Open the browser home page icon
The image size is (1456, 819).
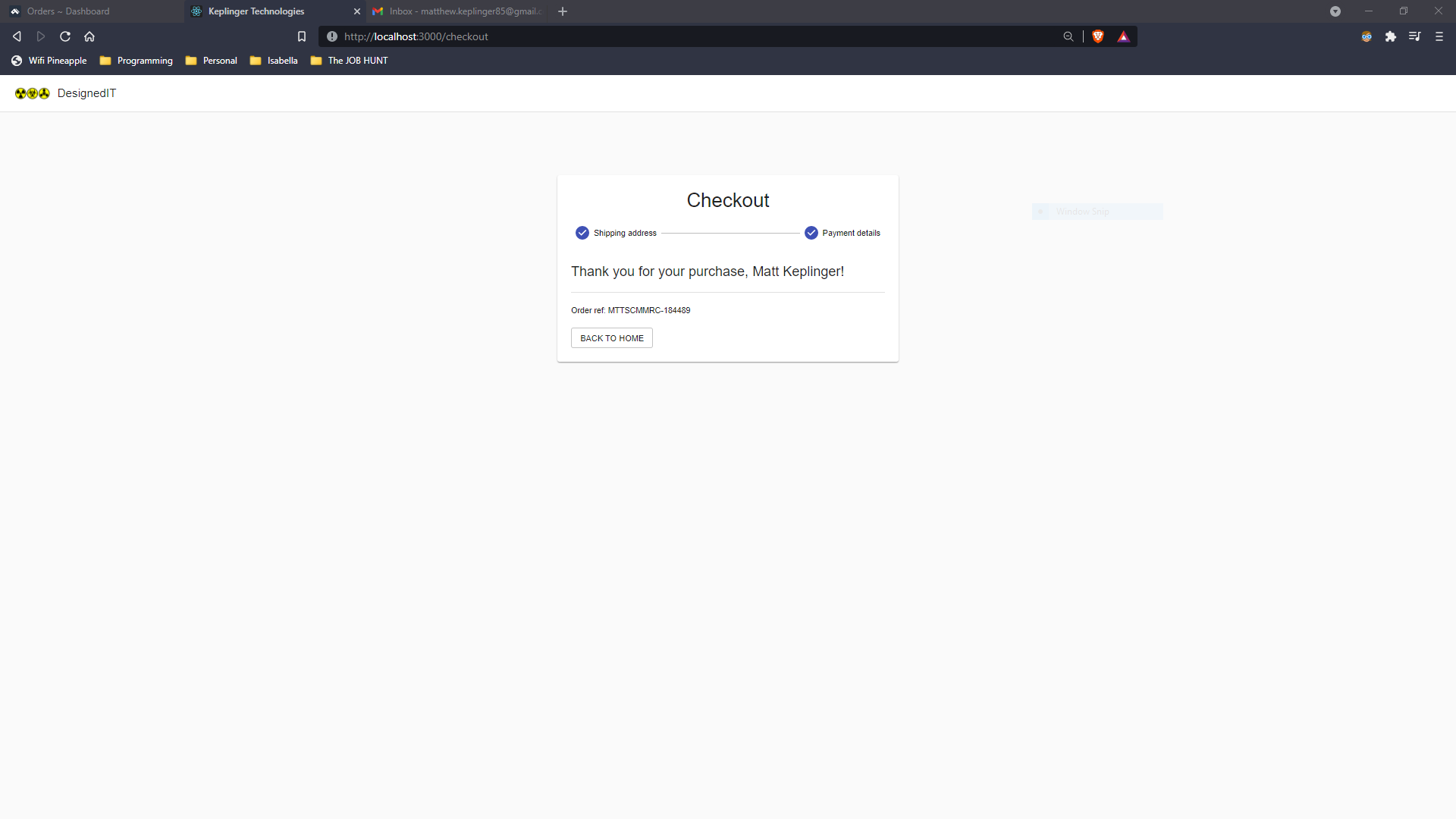(89, 36)
